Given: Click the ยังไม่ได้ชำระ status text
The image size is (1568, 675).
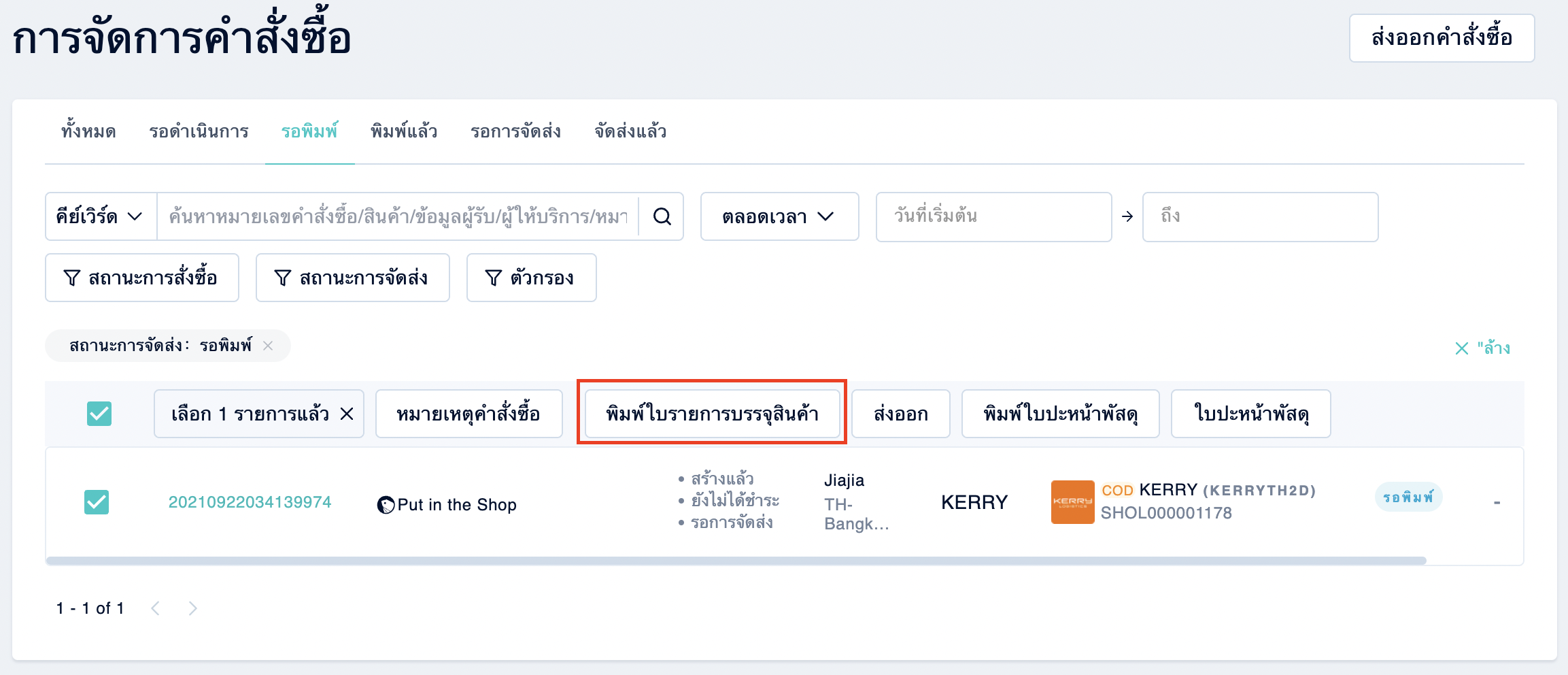Looking at the screenshot, I should [735, 501].
